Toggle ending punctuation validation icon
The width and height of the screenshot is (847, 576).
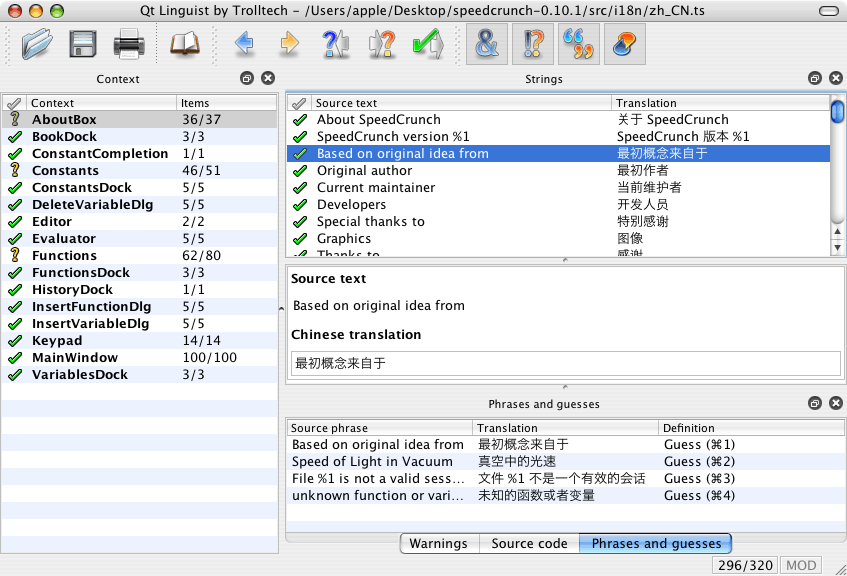tap(533, 44)
